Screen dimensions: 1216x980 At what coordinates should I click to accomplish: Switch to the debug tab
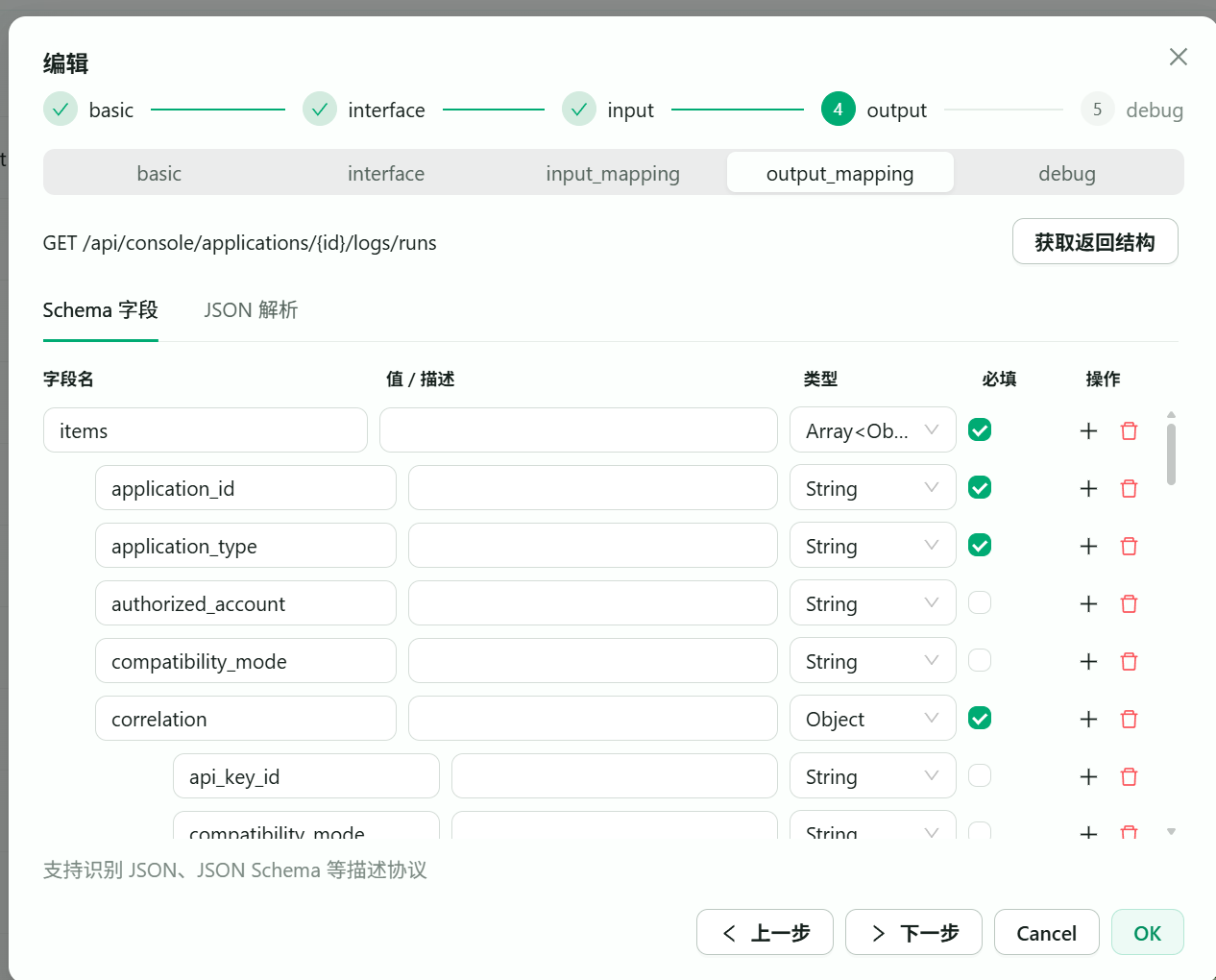point(1067,173)
